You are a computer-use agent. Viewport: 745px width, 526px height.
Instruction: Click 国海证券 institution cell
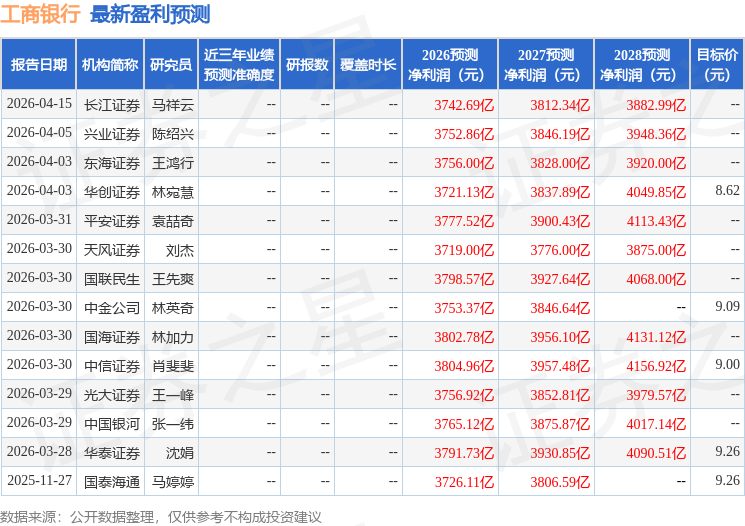click(x=112, y=337)
